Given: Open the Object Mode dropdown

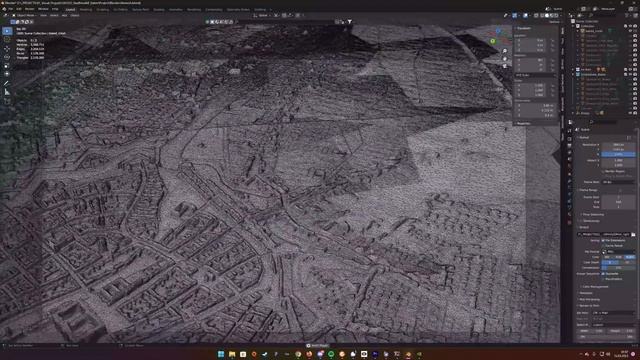Looking at the screenshot, I should point(25,16).
